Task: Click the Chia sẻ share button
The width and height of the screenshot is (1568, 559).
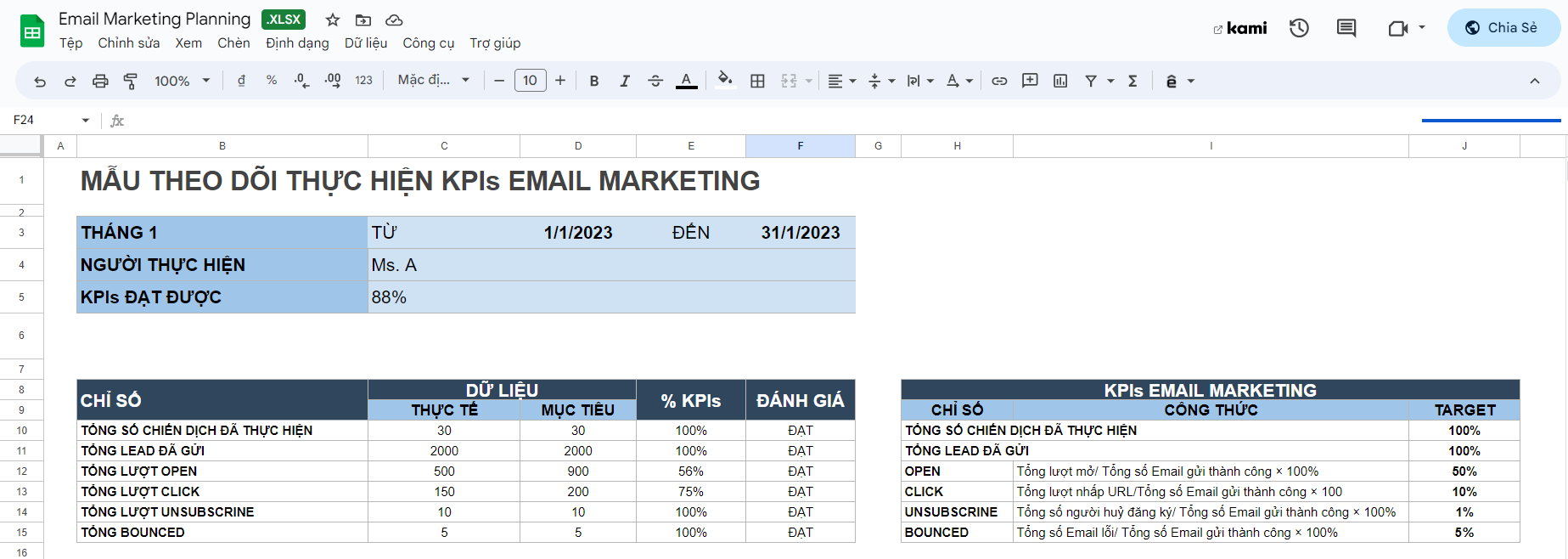Action: [x=1503, y=27]
